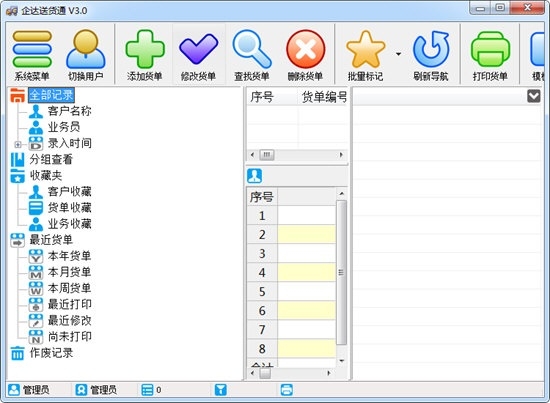550x403 pixels.
Task: Open dropdown arrow beside 批量标记
Action: pos(398,54)
